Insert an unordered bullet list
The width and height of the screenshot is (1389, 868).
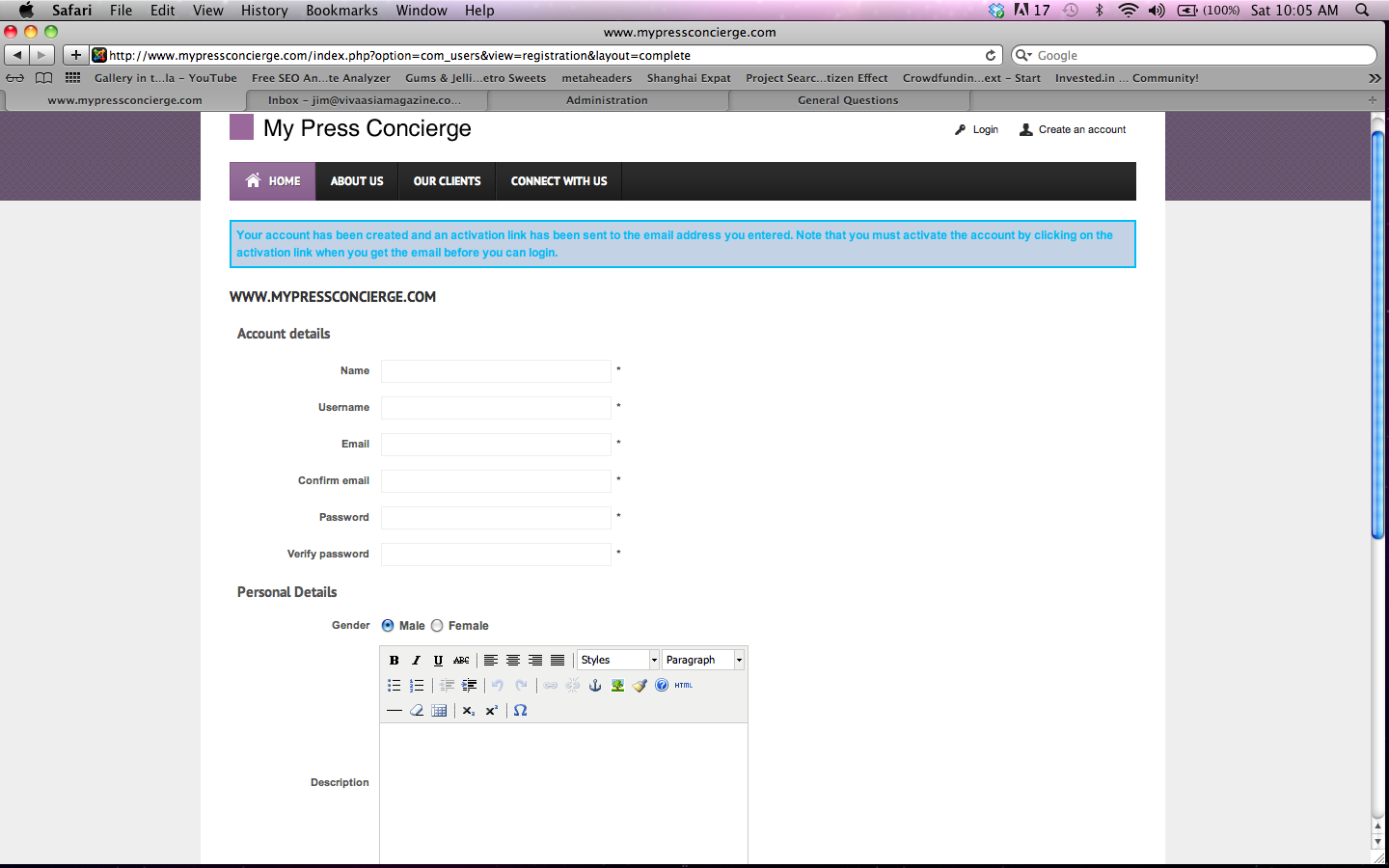click(x=394, y=685)
